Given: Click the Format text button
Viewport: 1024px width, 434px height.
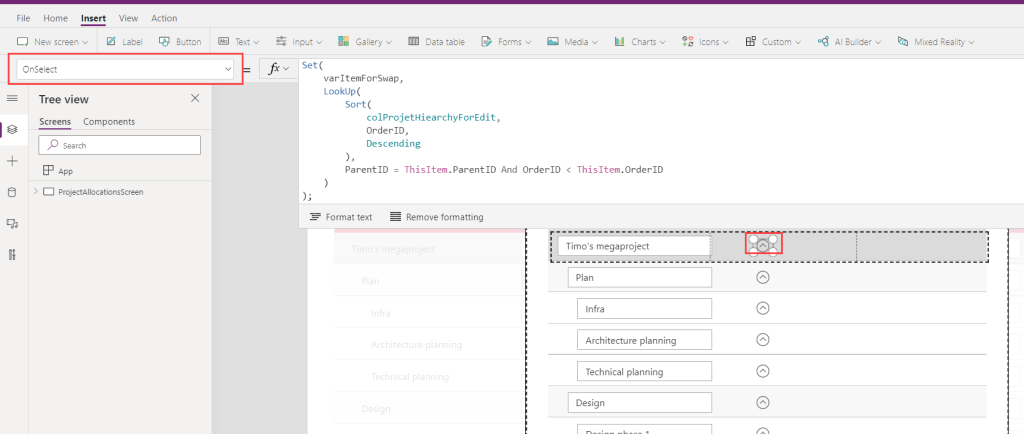Looking at the screenshot, I should (341, 217).
